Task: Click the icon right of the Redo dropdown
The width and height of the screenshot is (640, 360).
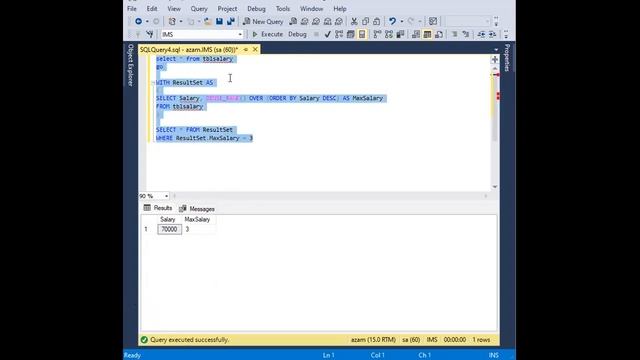Action: [433, 21]
